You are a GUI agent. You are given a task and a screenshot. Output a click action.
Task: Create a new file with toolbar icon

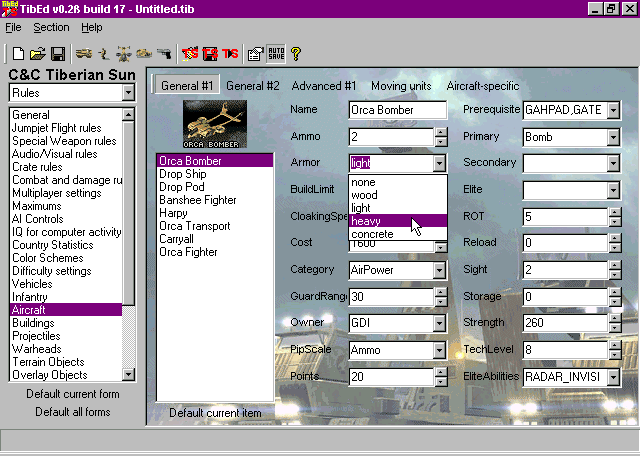coord(18,53)
